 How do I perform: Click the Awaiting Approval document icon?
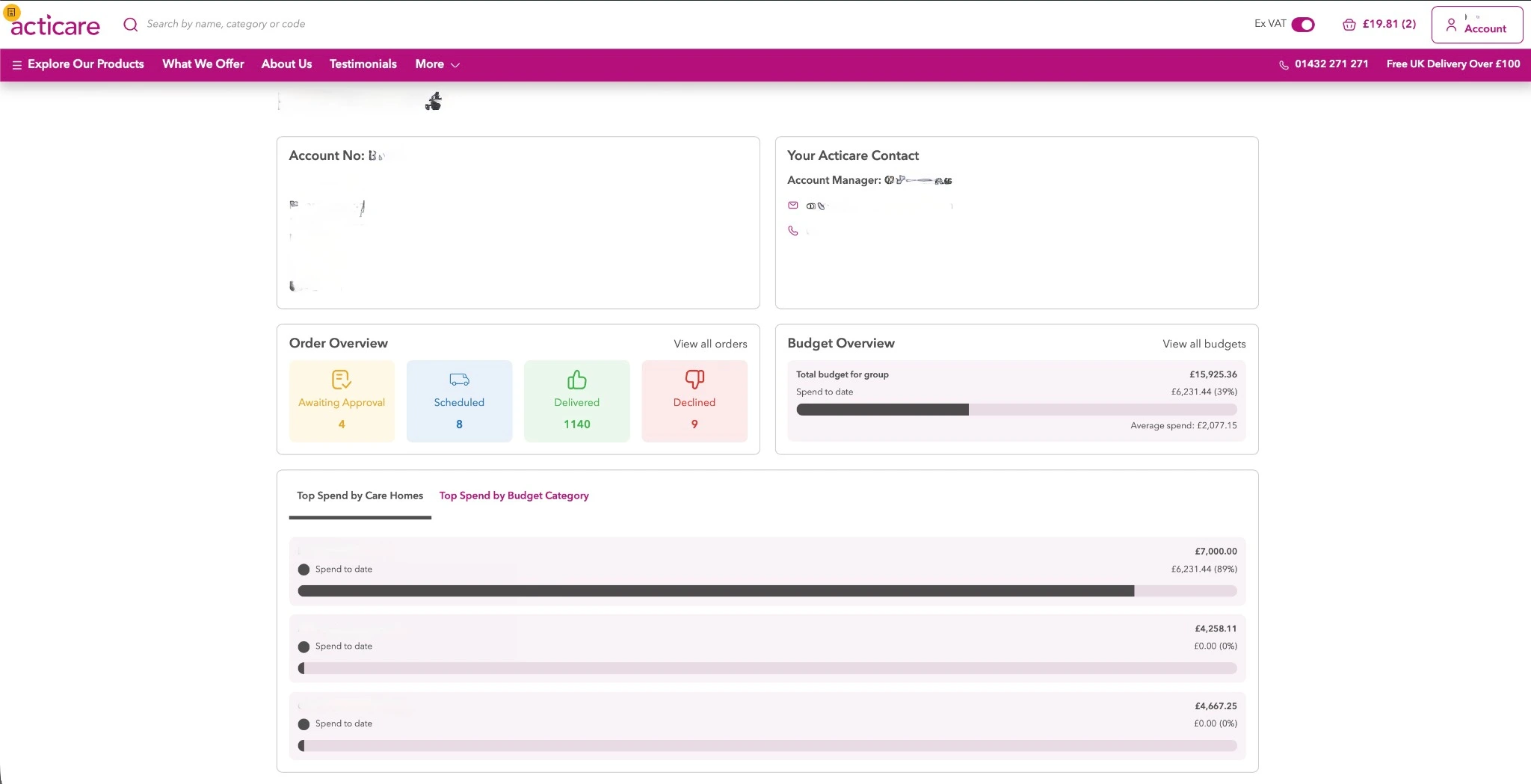pyautogui.click(x=342, y=380)
